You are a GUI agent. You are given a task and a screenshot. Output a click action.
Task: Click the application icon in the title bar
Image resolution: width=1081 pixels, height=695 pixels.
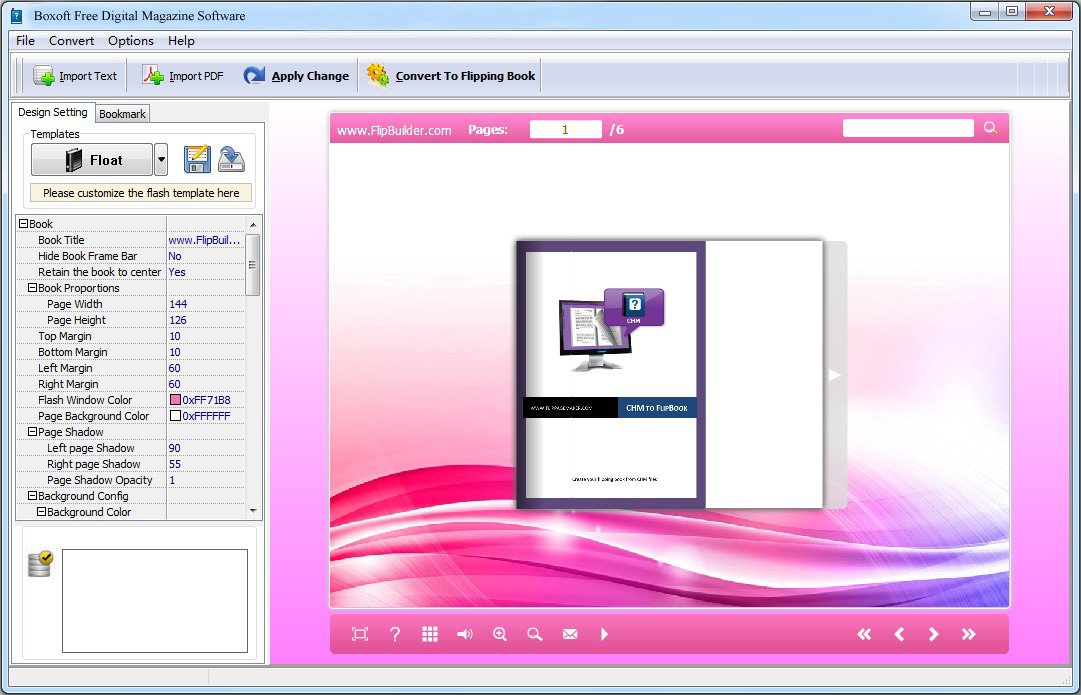pos(17,15)
